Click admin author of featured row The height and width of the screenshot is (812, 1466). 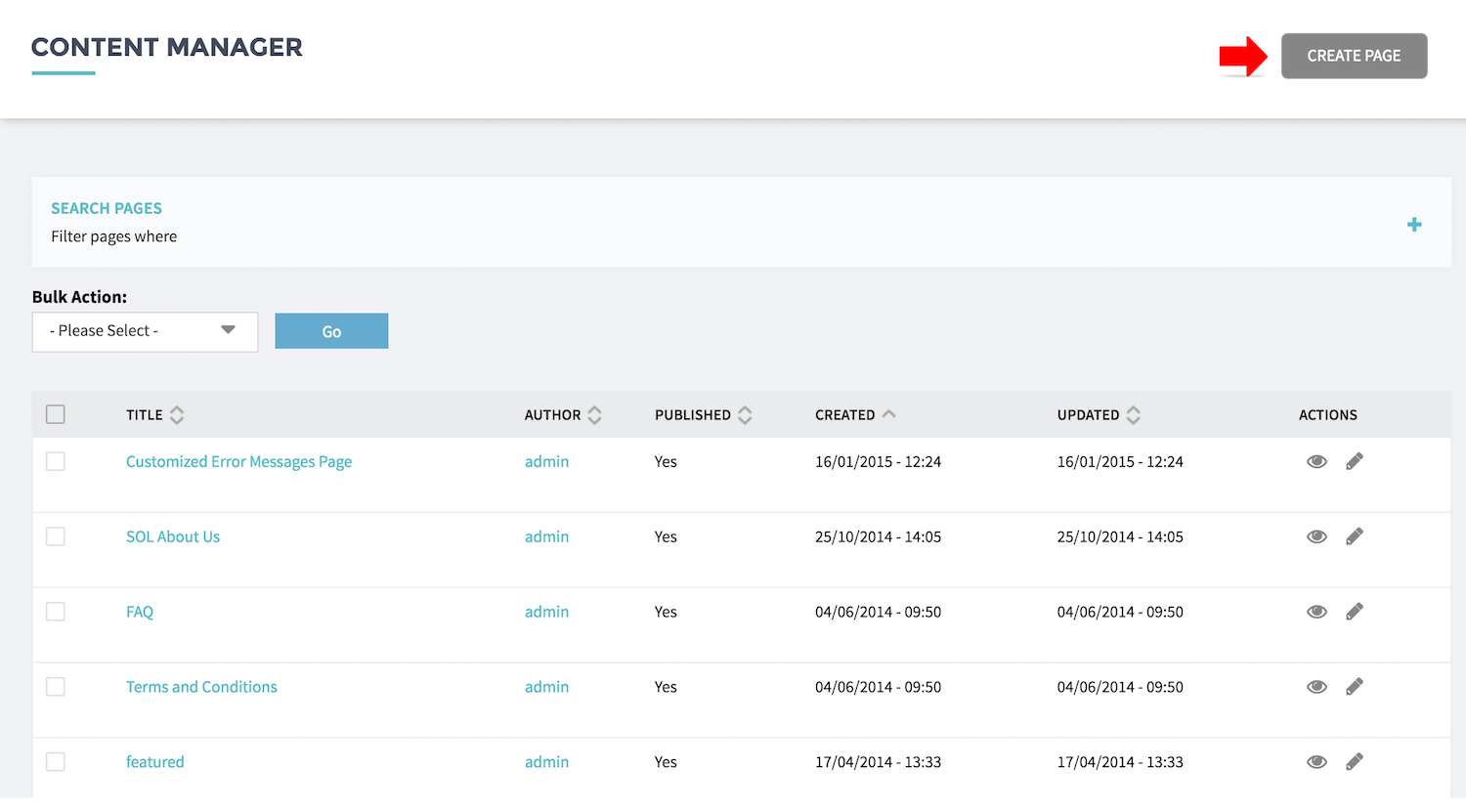pos(546,762)
